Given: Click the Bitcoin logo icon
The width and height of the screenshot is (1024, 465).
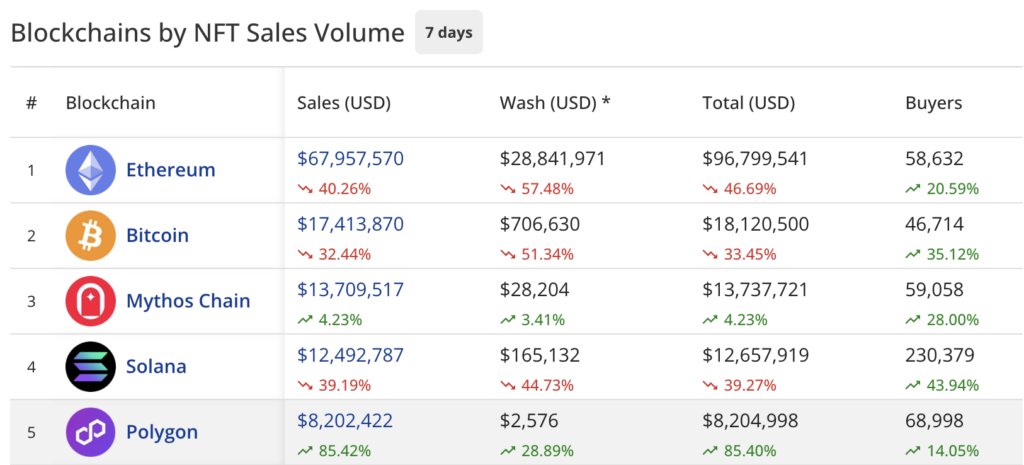Looking at the screenshot, I should pos(90,235).
